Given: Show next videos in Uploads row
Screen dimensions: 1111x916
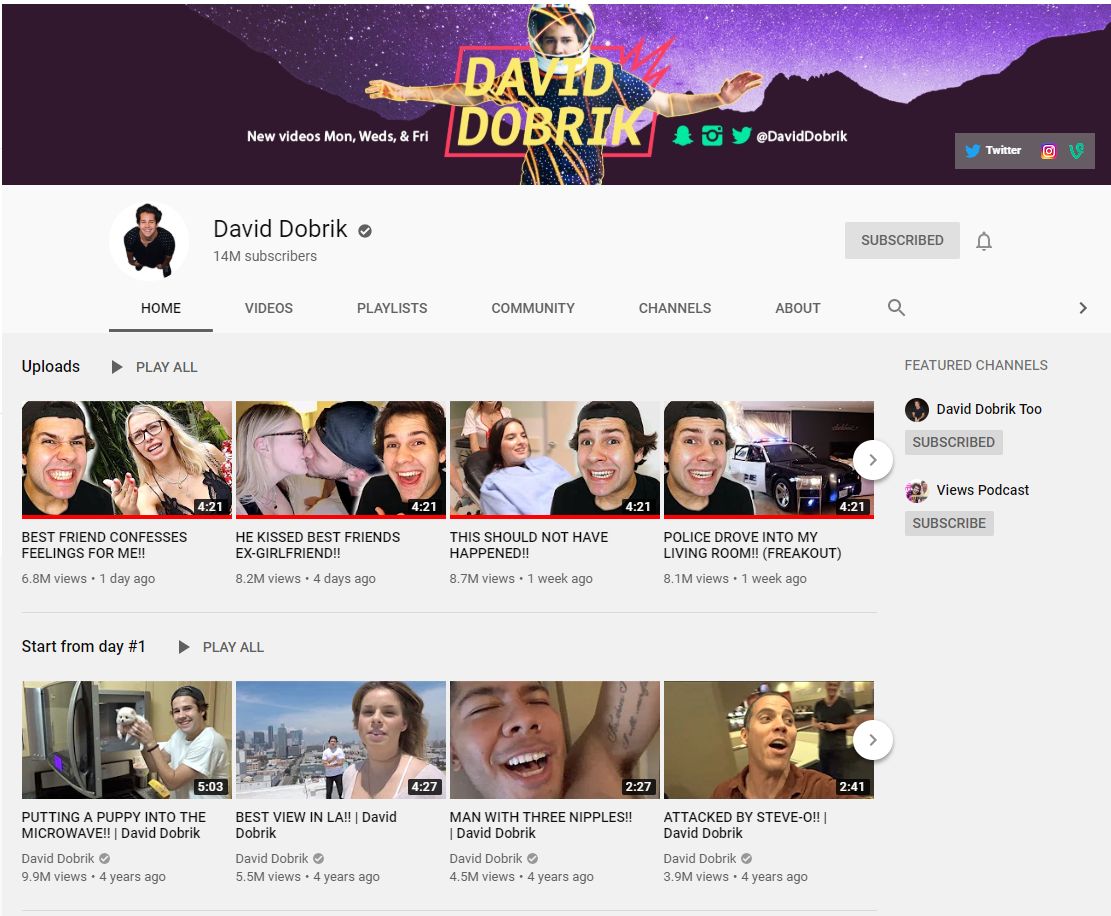Looking at the screenshot, I should click(873, 460).
